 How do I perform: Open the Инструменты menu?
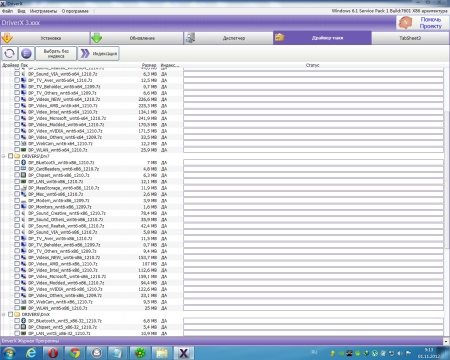coord(43,11)
